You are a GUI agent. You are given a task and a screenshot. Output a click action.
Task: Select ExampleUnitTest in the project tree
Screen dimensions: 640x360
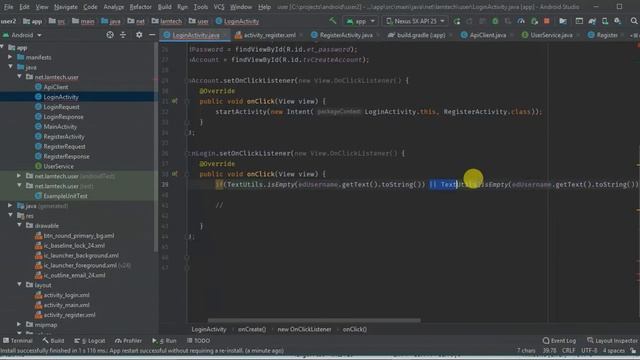click(65, 196)
